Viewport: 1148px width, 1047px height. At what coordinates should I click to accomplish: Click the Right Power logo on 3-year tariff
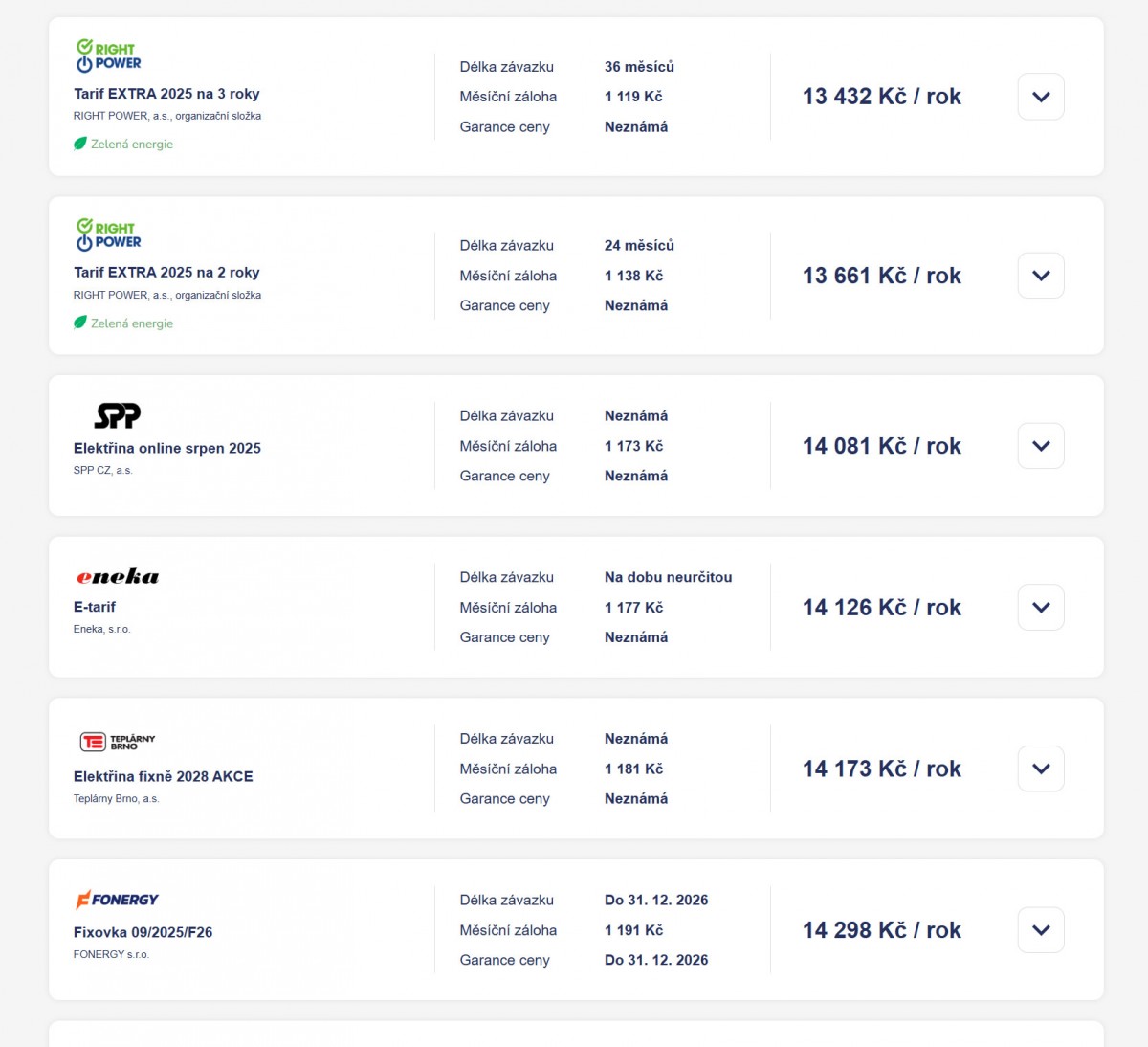(x=108, y=56)
